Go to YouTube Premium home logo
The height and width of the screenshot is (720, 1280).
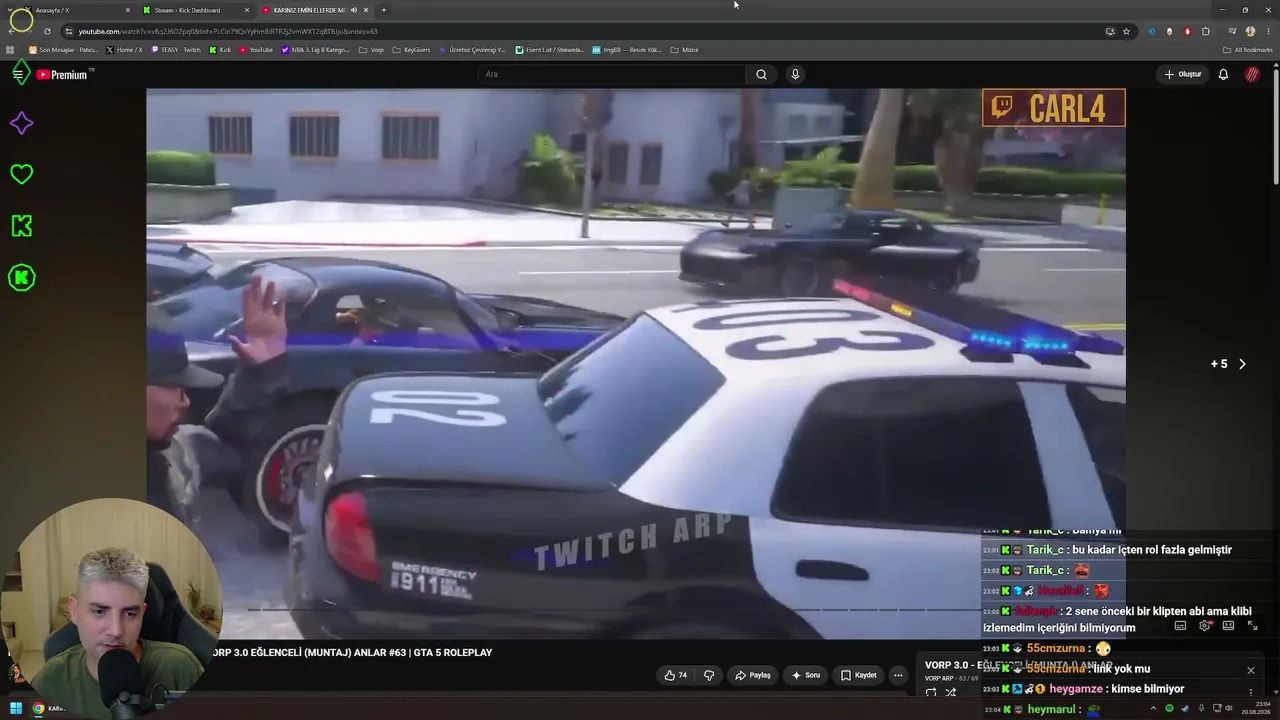click(x=62, y=75)
